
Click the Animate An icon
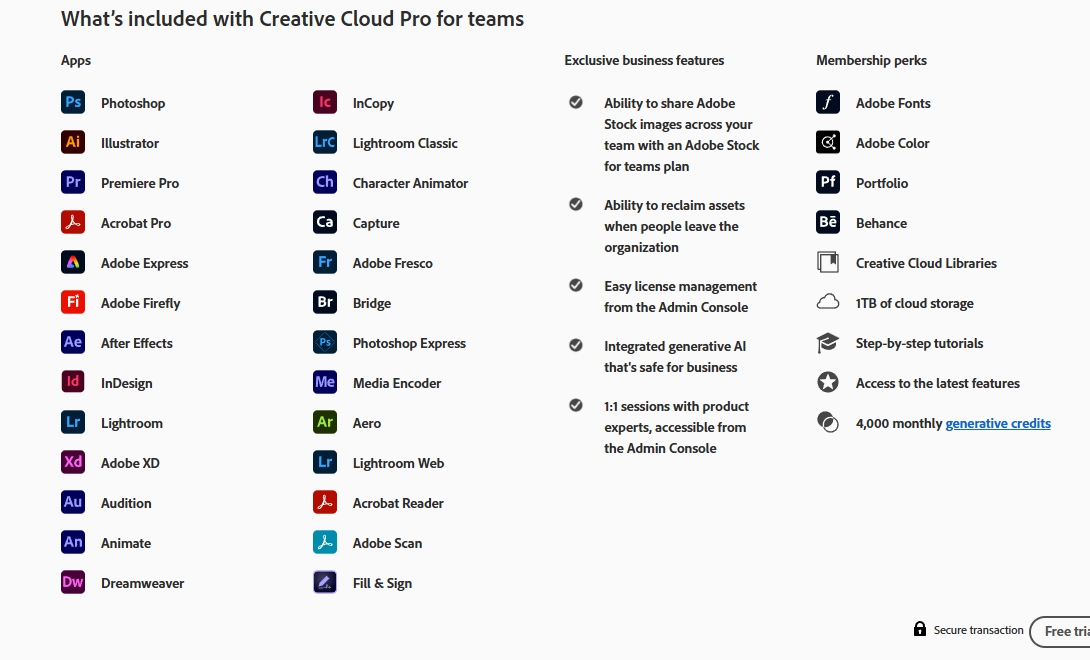pos(73,542)
